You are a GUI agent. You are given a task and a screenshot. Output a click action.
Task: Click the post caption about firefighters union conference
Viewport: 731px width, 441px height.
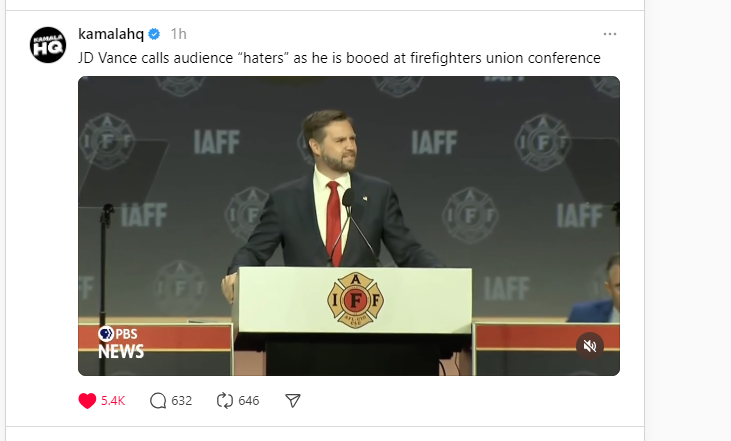click(339, 58)
